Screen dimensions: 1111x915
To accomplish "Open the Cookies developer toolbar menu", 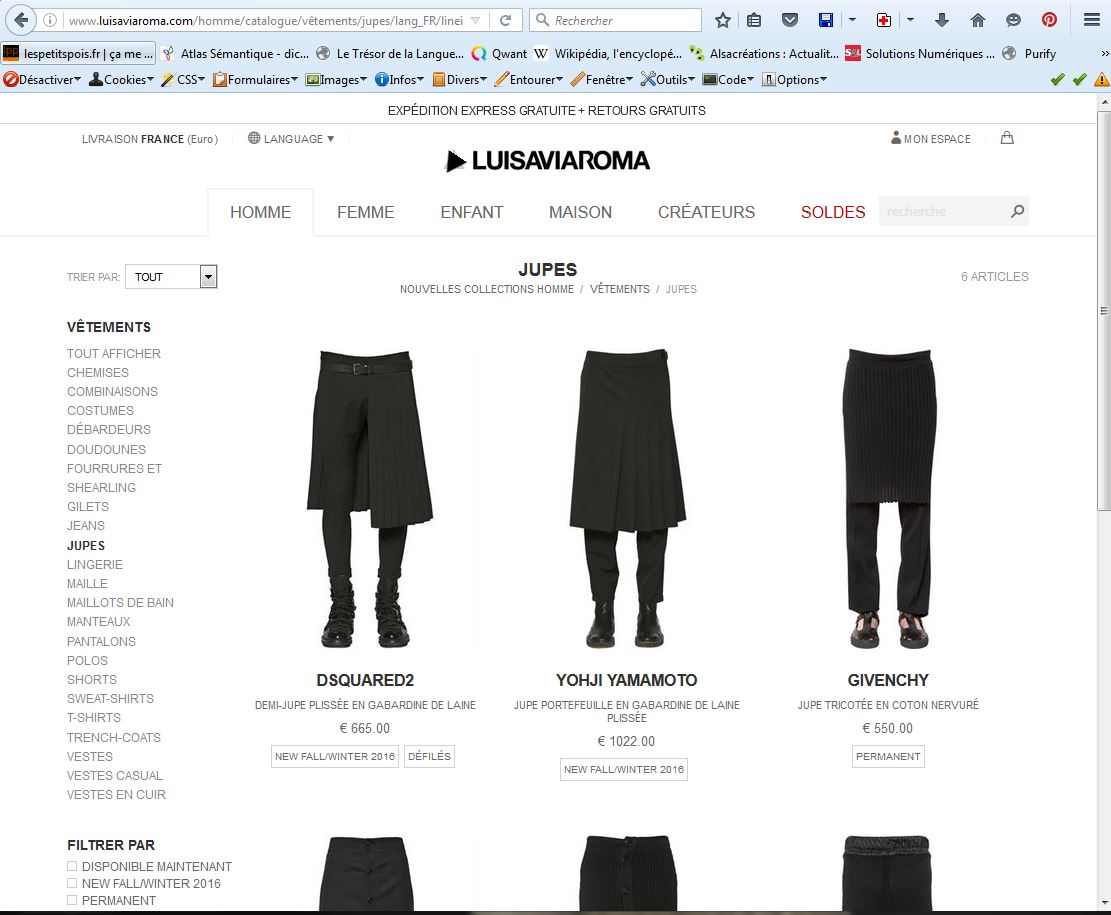I will 121,79.
